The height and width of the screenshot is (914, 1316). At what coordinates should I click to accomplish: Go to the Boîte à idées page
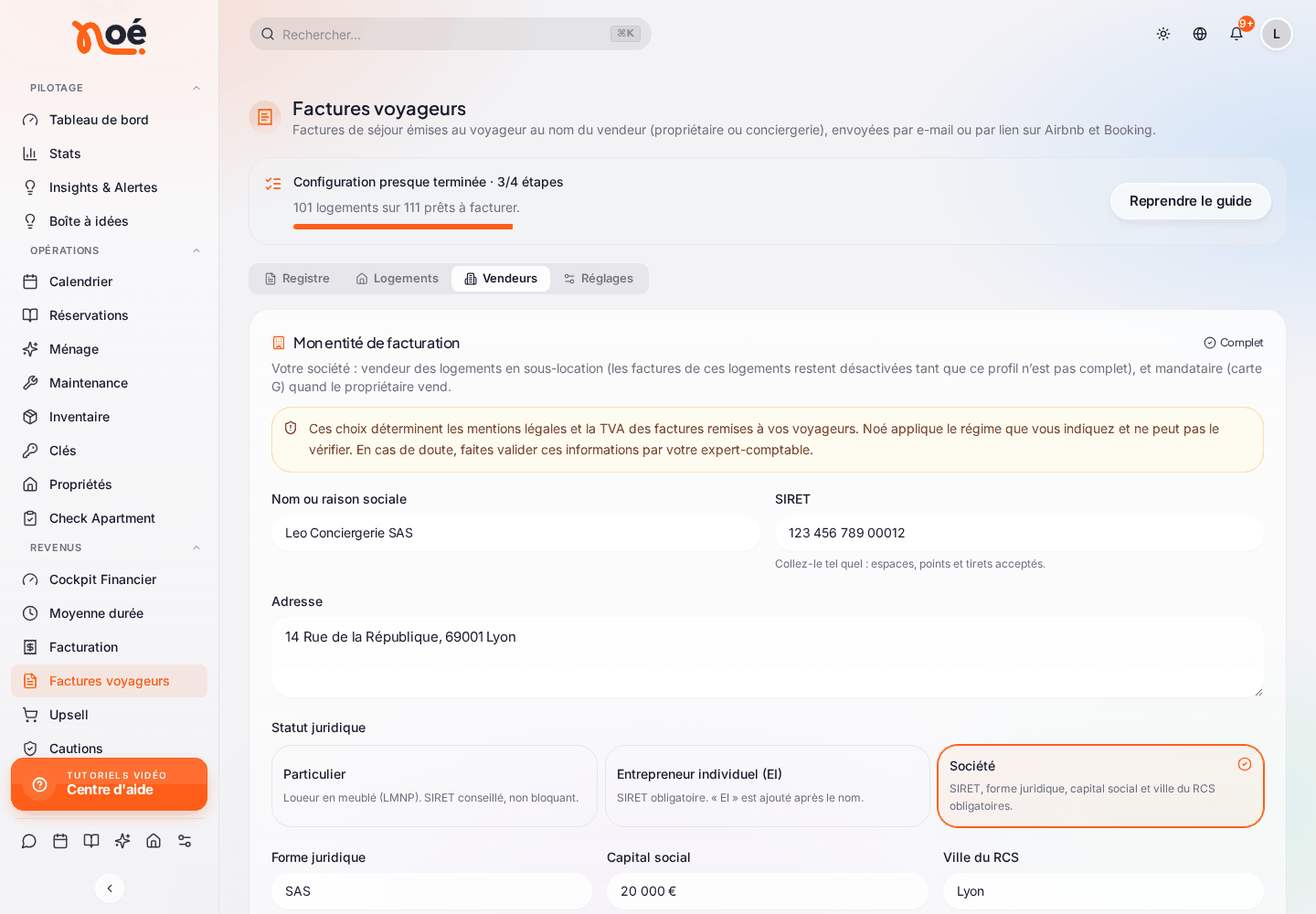pos(109,221)
